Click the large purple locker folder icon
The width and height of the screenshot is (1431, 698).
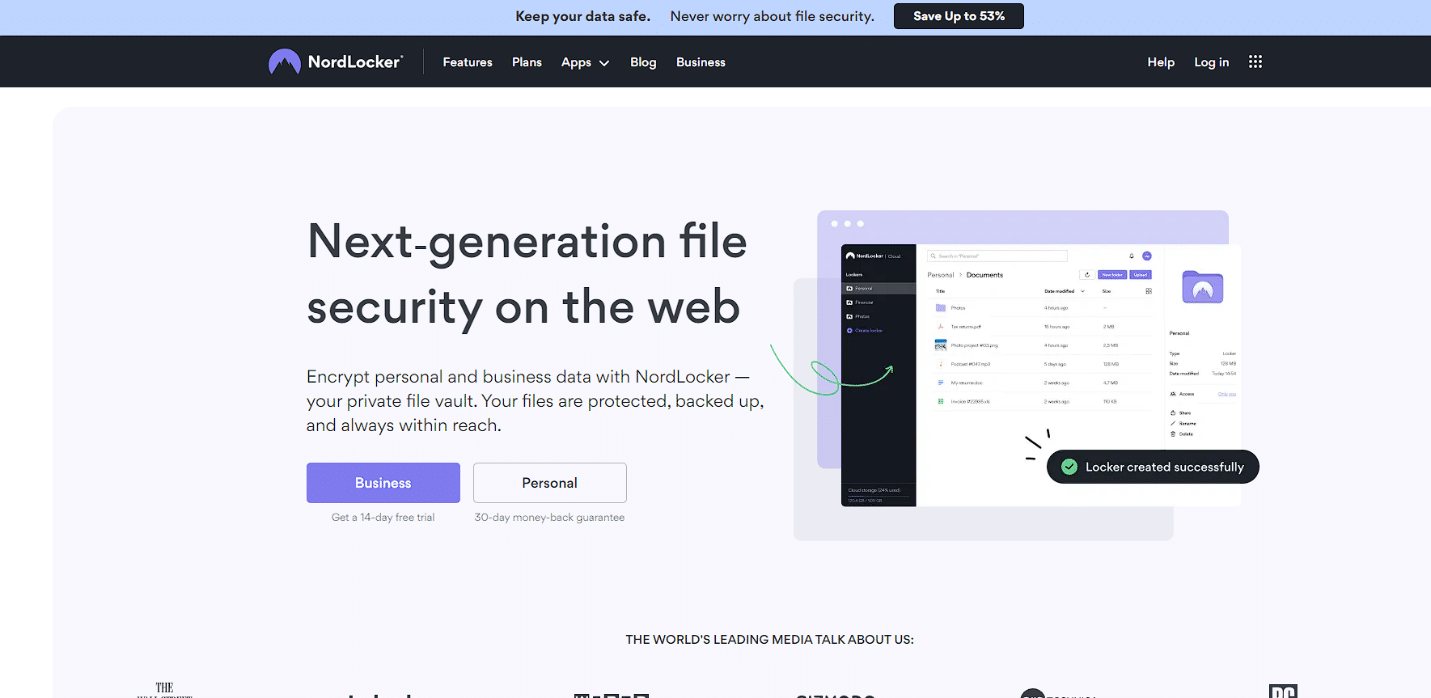pos(1203,287)
